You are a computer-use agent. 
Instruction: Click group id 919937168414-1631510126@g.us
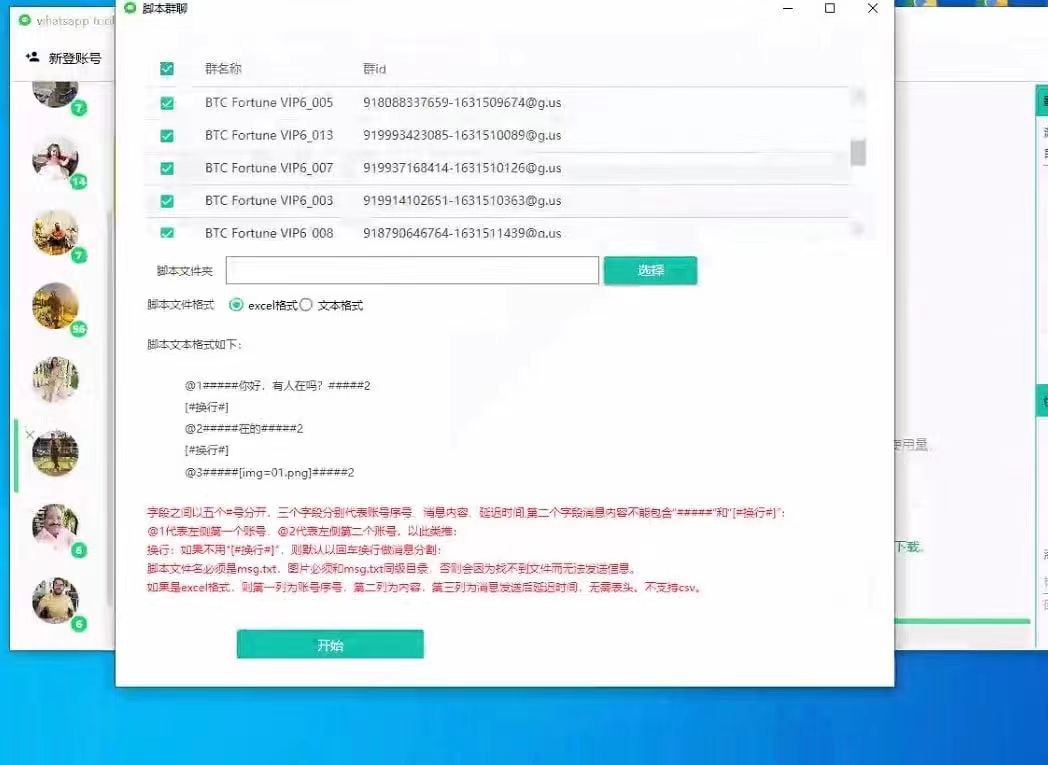pos(462,168)
